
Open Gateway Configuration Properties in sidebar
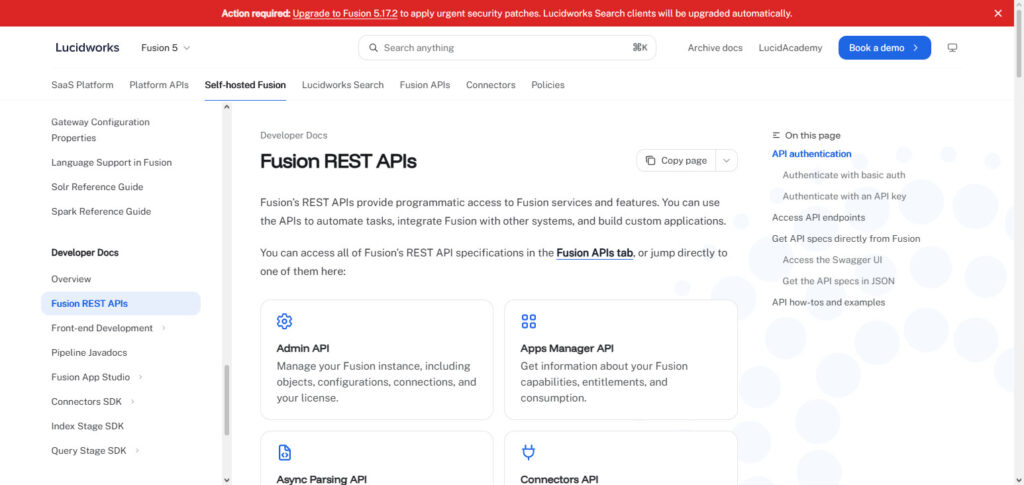point(101,130)
